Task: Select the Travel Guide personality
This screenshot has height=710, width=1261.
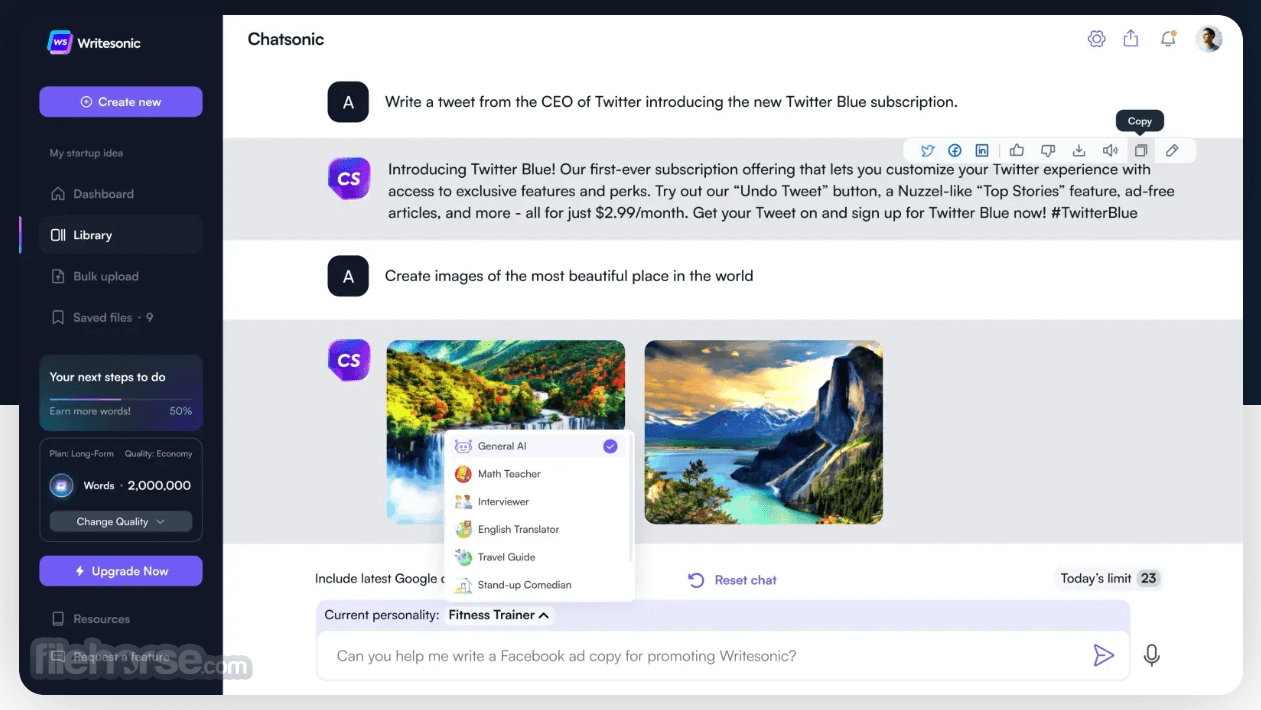Action: tap(538, 557)
